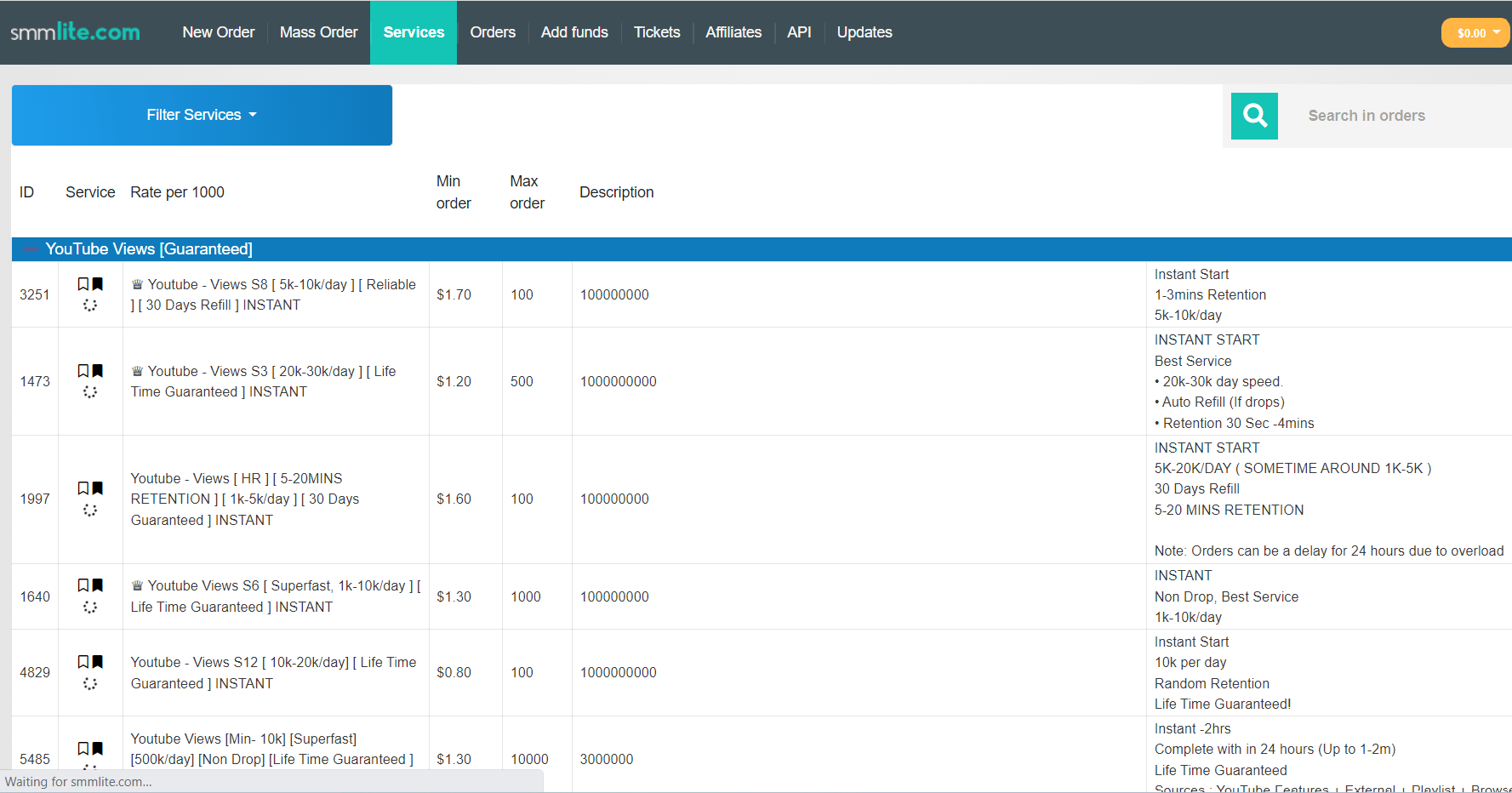Image resolution: width=1512 pixels, height=793 pixels.
Task: Open the Orders menu item
Action: pos(493,32)
